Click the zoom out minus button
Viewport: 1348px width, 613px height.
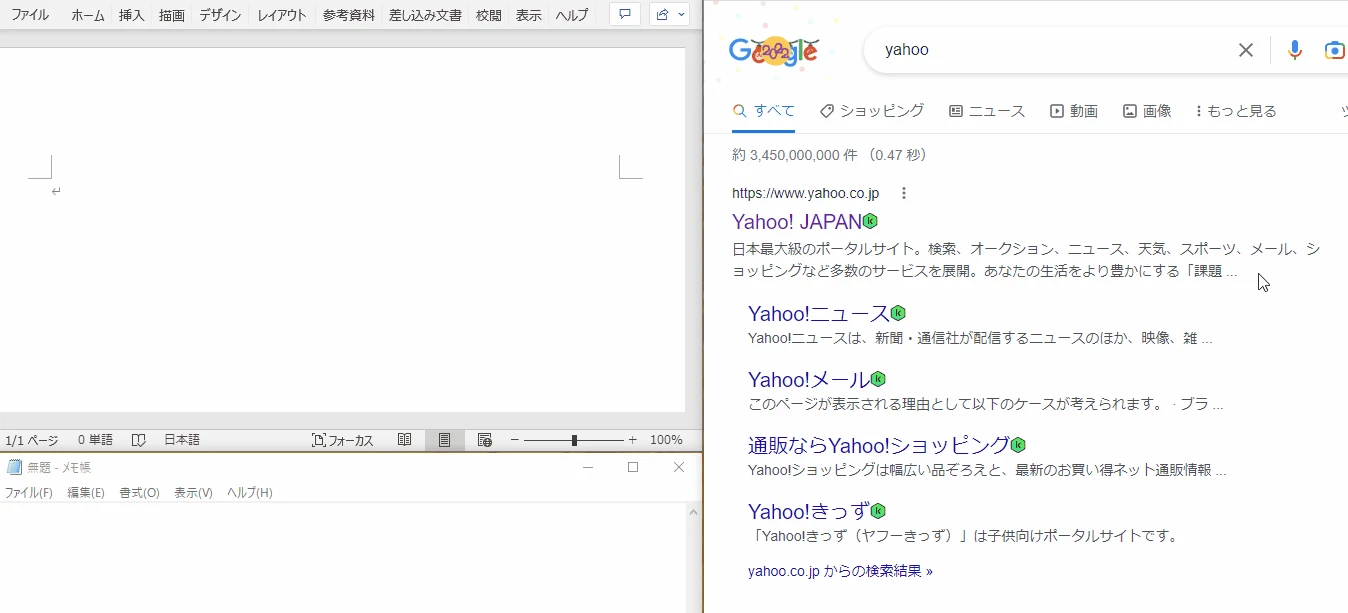[x=515, y=440]
